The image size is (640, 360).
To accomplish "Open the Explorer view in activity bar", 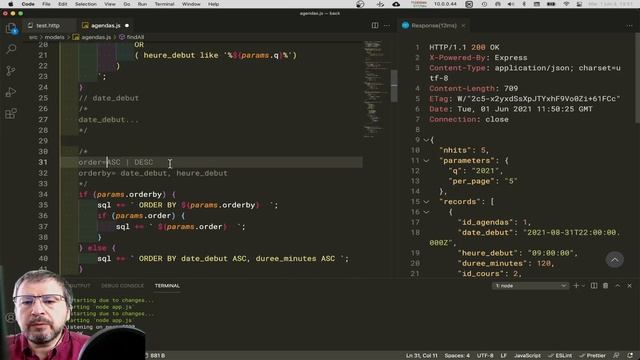I will 11,29.
